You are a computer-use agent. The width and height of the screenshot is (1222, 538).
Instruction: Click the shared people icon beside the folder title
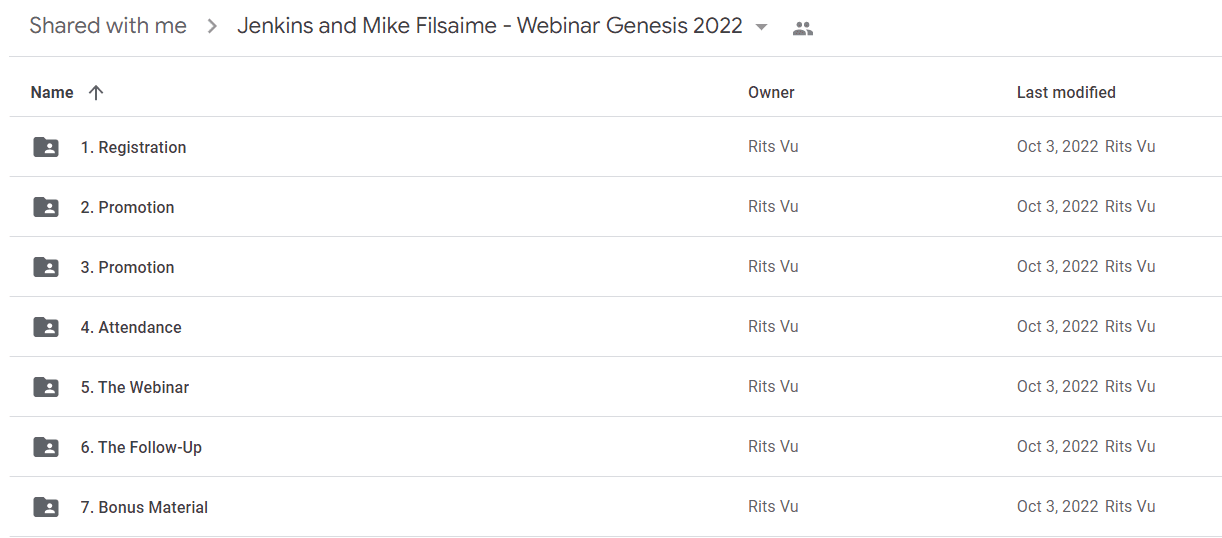point(802,28)
